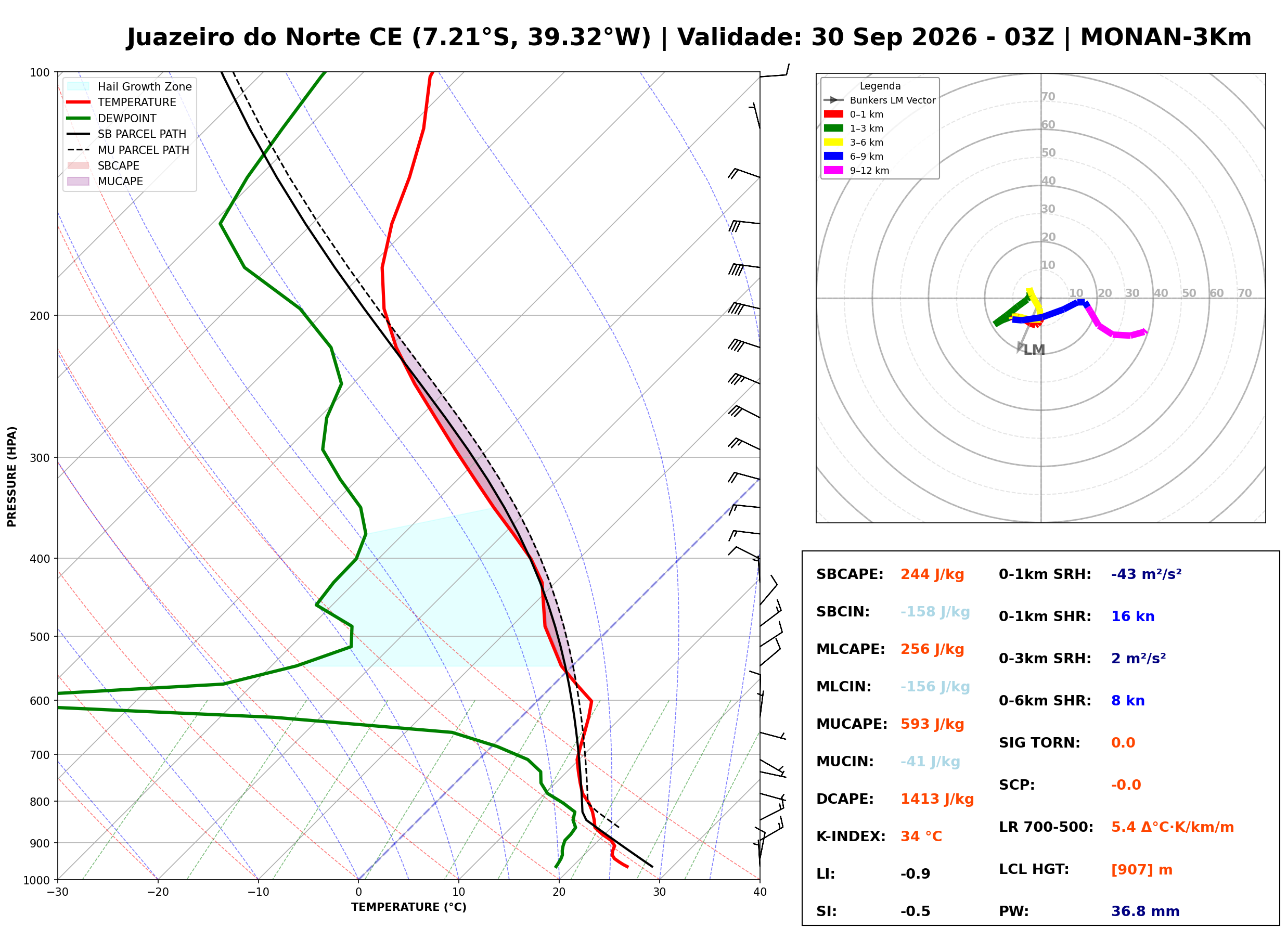Click the PRESSURE (HPA) axis label
1287x952 pixels.
pyautogui.click(x=12, y=477)
